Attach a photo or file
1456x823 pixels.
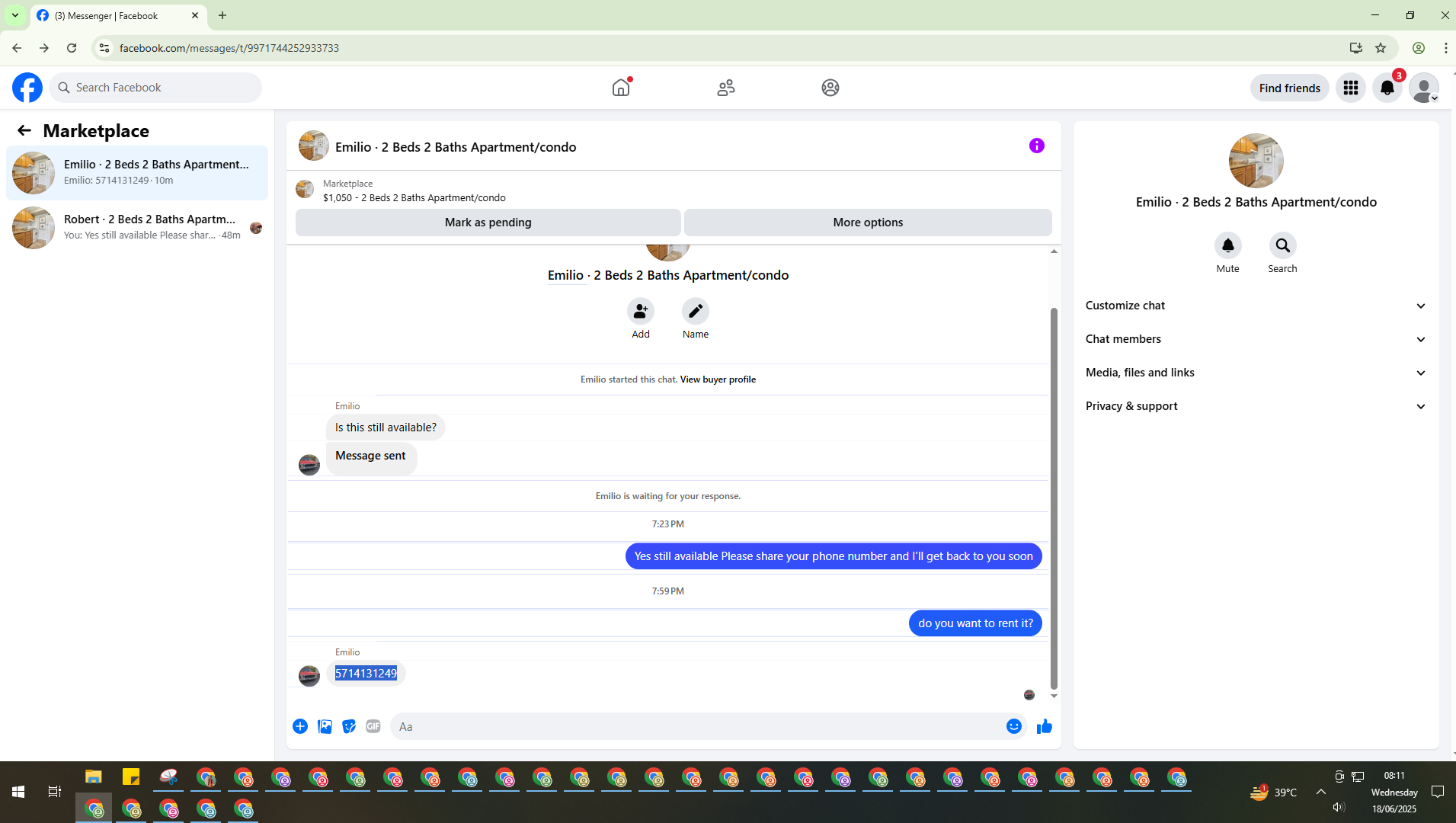pyautogui.click(x=325, y=726)
